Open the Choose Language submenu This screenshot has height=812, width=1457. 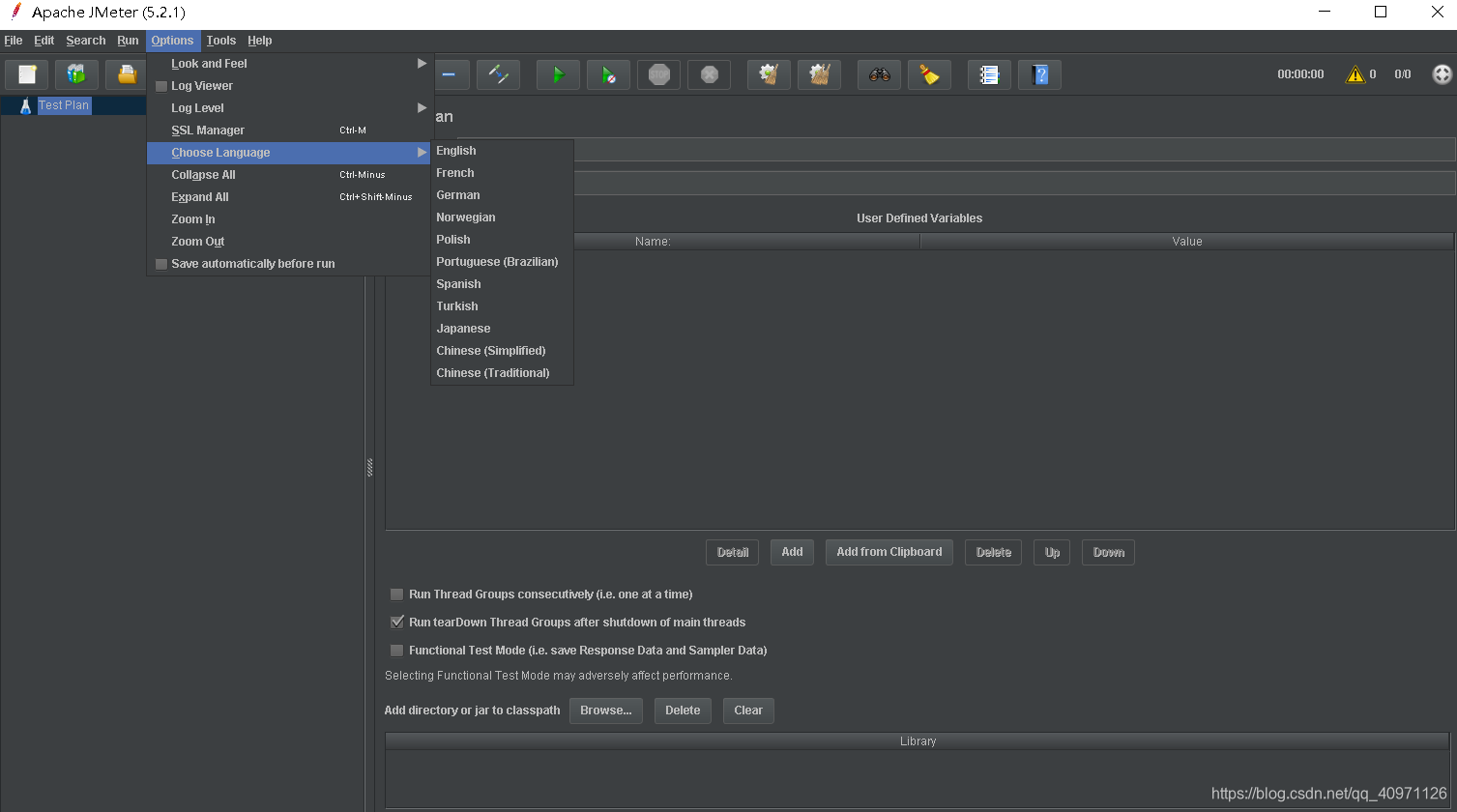(x=288, y=153)
